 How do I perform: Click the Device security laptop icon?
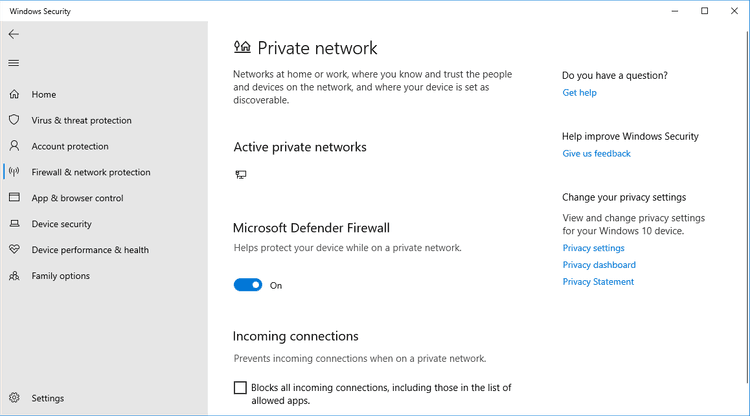(x=14, y=224)
